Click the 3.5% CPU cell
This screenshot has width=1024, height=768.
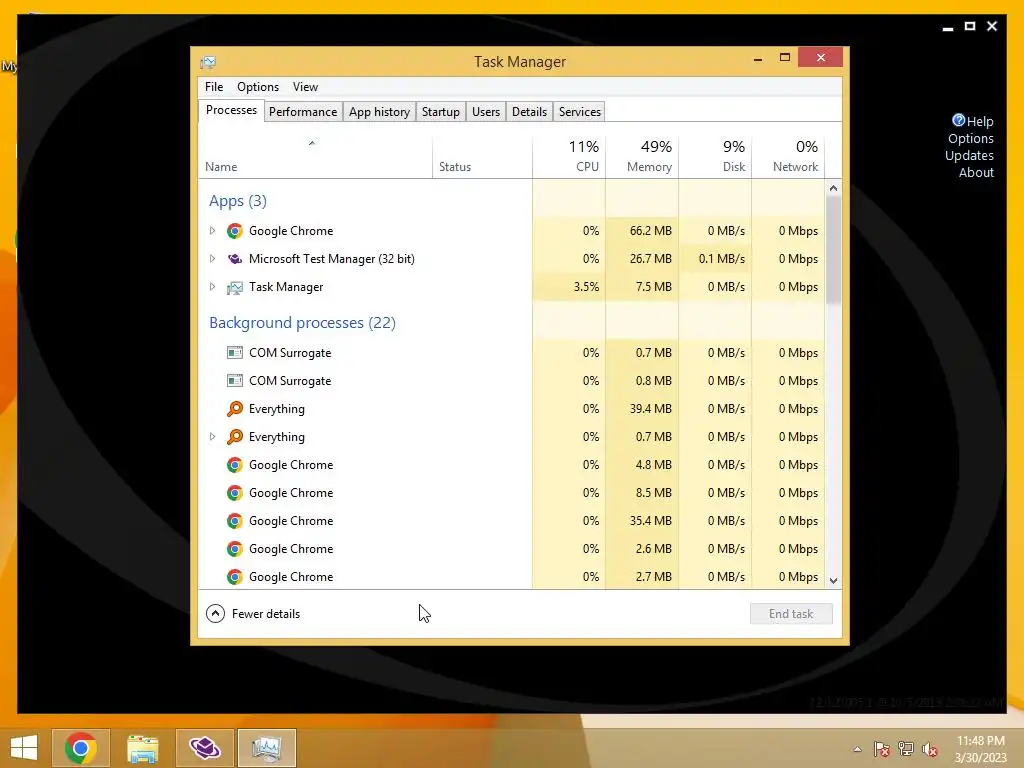569,287
